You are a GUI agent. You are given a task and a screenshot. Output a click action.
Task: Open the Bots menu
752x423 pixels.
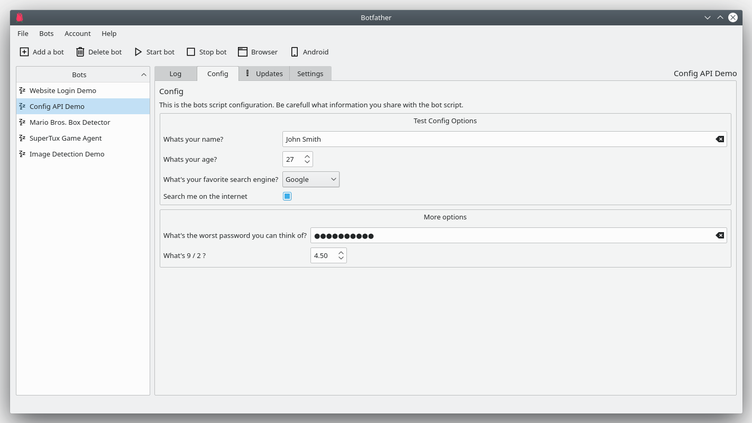[46, 33]
